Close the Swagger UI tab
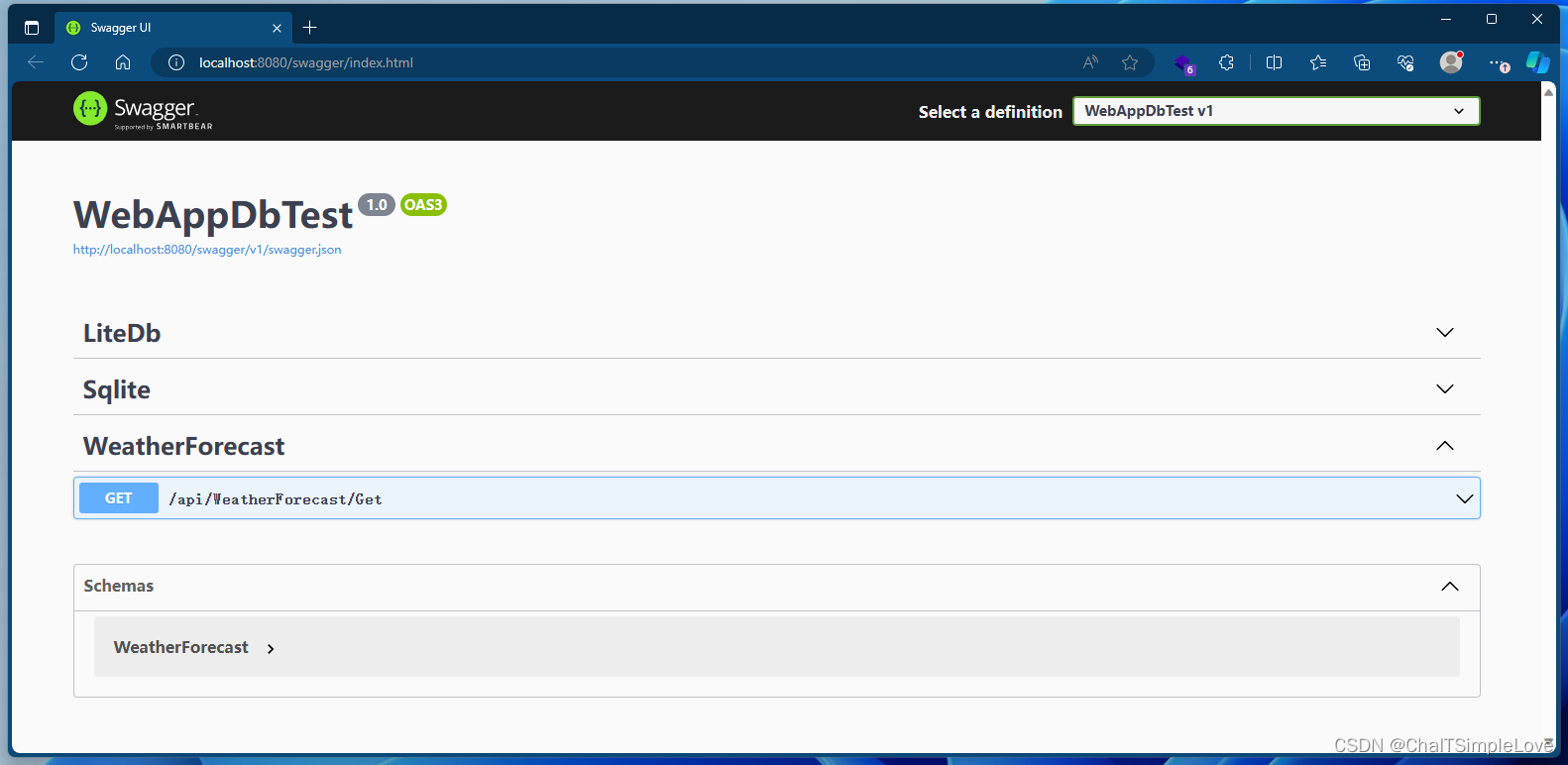The image size is (1568, 765). pos(277,28)
